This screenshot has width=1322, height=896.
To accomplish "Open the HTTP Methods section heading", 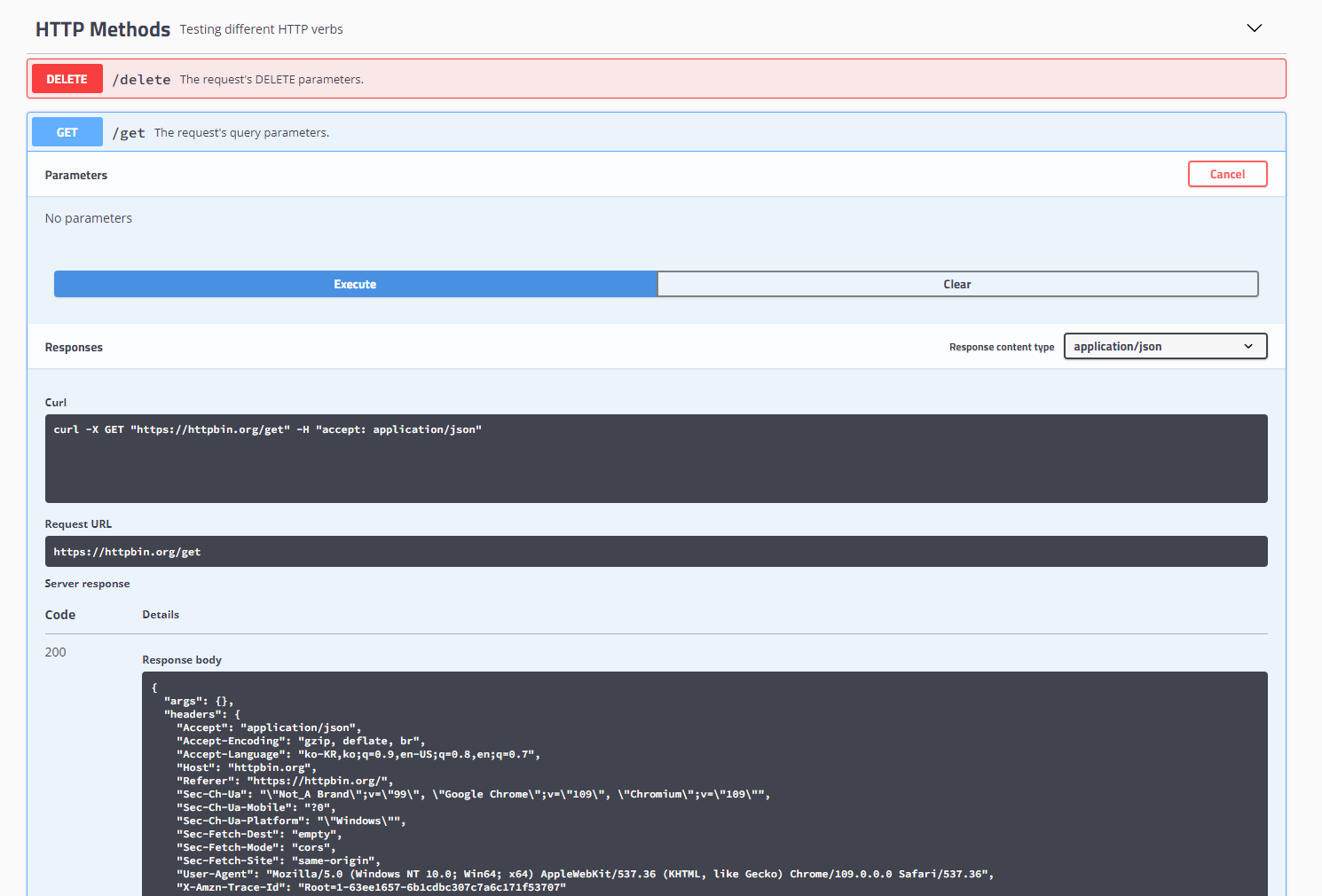I will 103,29.
